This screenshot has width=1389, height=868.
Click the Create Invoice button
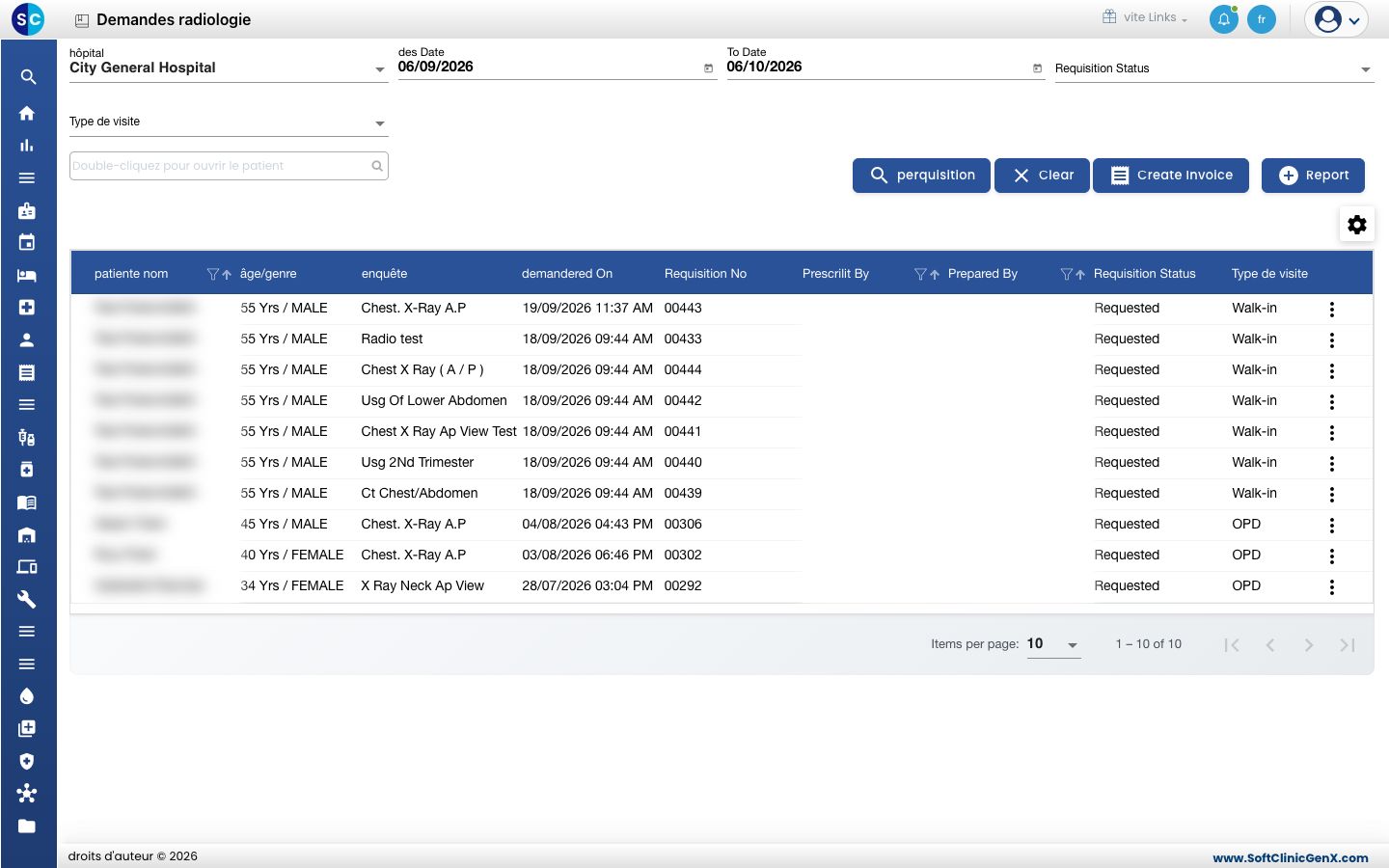1171,176
